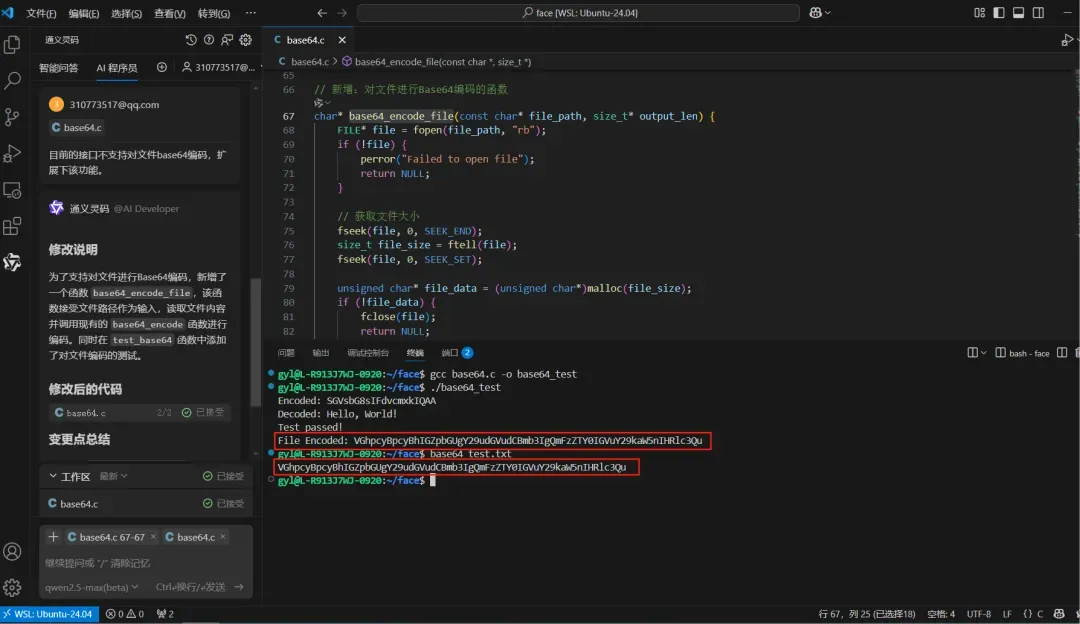Image resolution: width=1080 pixels, height=624 pixels.
Task: Click the new chat plus icon beside AI 程序员
Action: coord(162,67)
